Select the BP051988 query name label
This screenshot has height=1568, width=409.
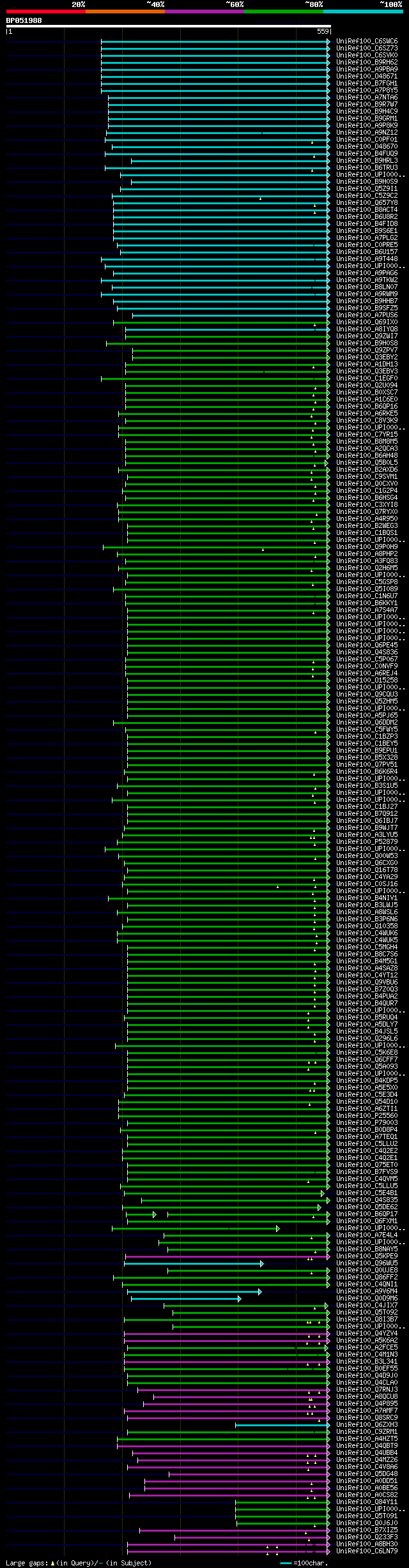tap(24, 20)
